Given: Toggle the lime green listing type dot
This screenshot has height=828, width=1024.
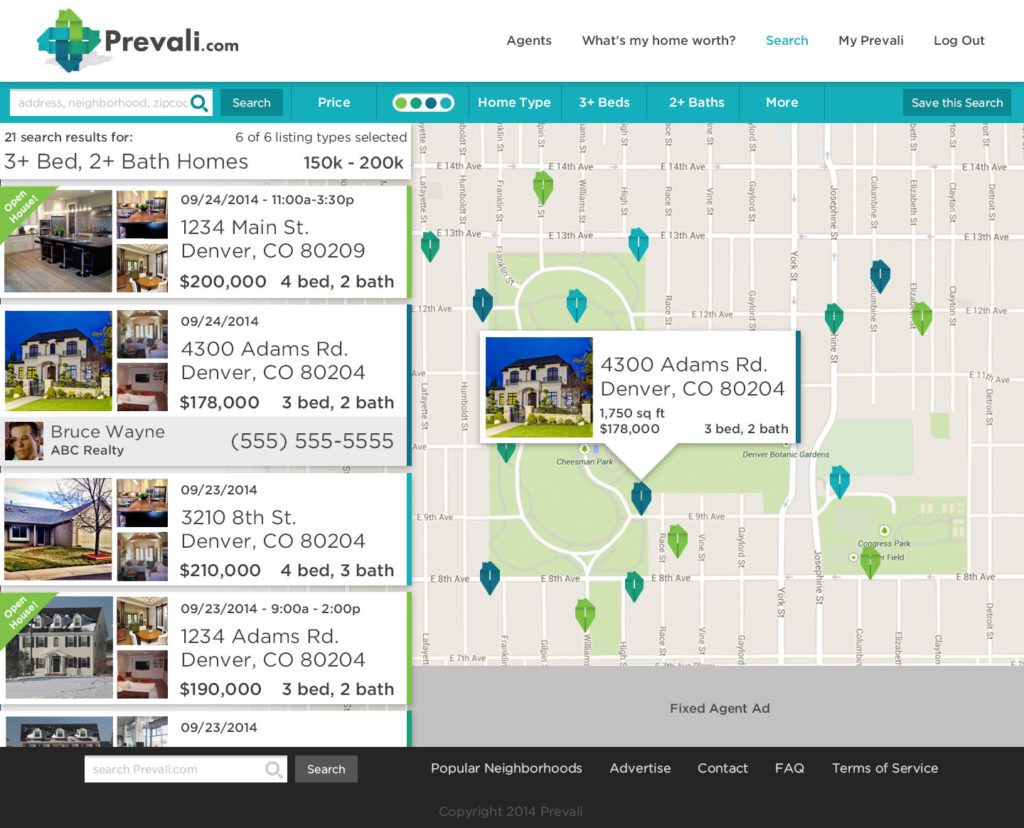Looking at the screenshot, I should tap(400, 103).
